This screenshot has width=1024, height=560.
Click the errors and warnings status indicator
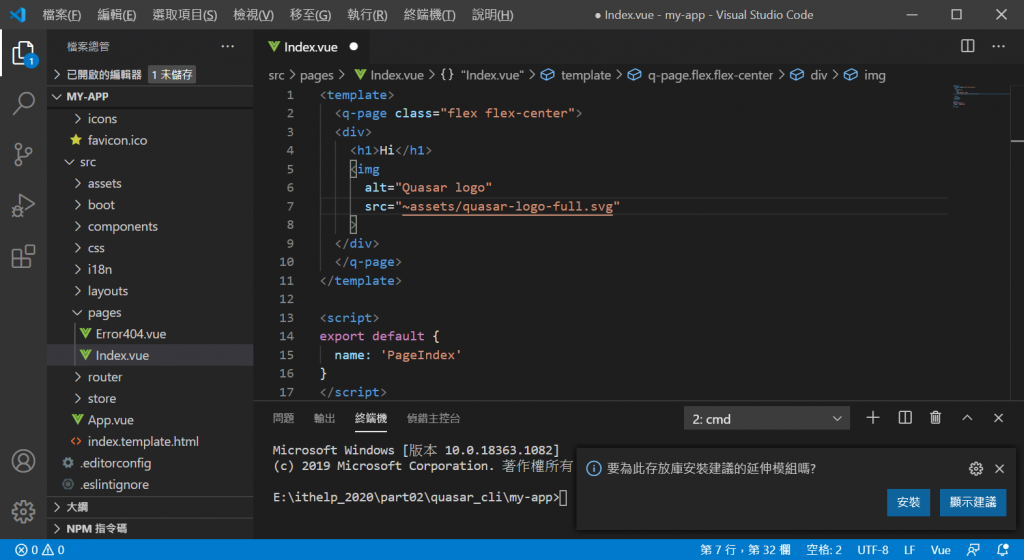(x=40, y=550)
